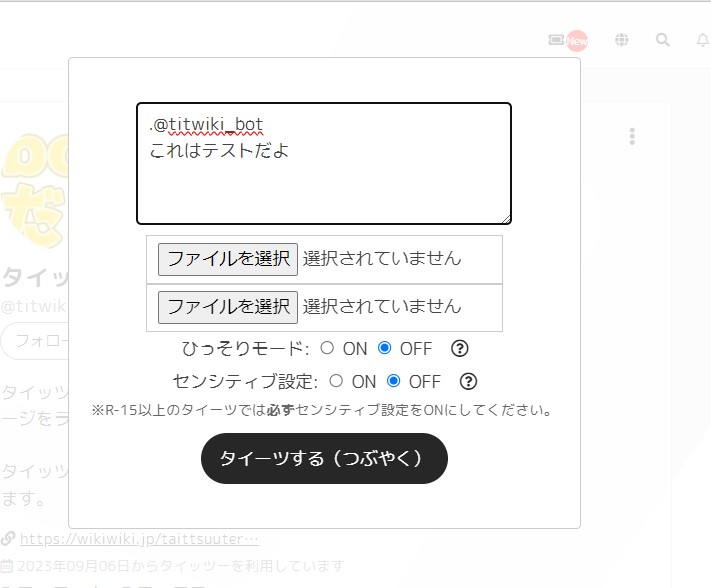711x588 pixels.
Task: Click the link chain icon beside URL
Action: (x=8, y=539)
